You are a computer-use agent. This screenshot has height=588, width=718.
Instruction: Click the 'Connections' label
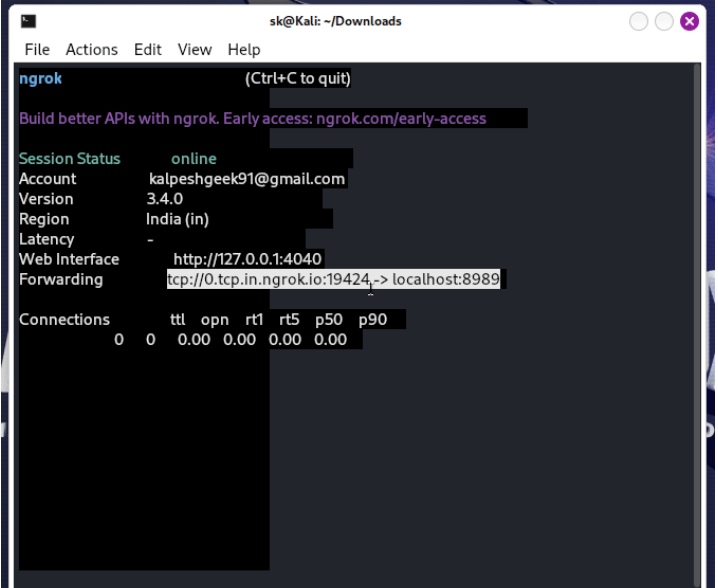pos(65,319)
